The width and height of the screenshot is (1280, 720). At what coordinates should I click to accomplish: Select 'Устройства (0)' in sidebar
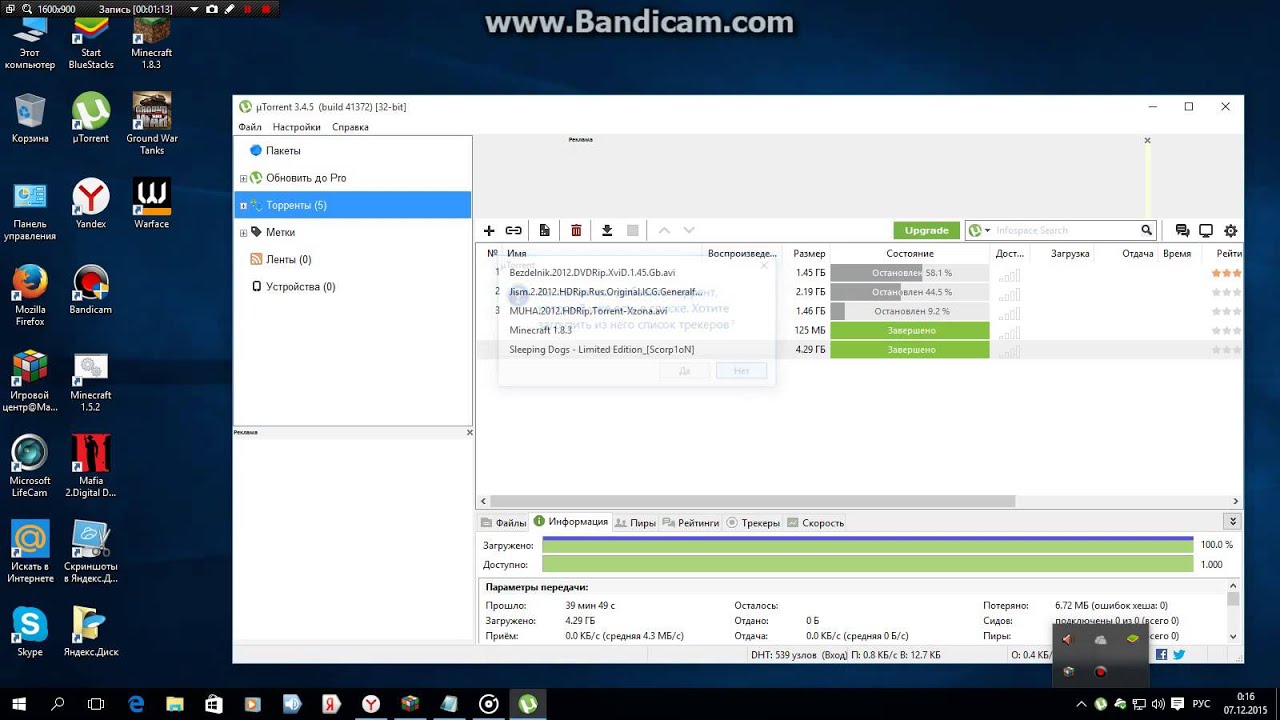pyautogui.click(x=300, y=286)
